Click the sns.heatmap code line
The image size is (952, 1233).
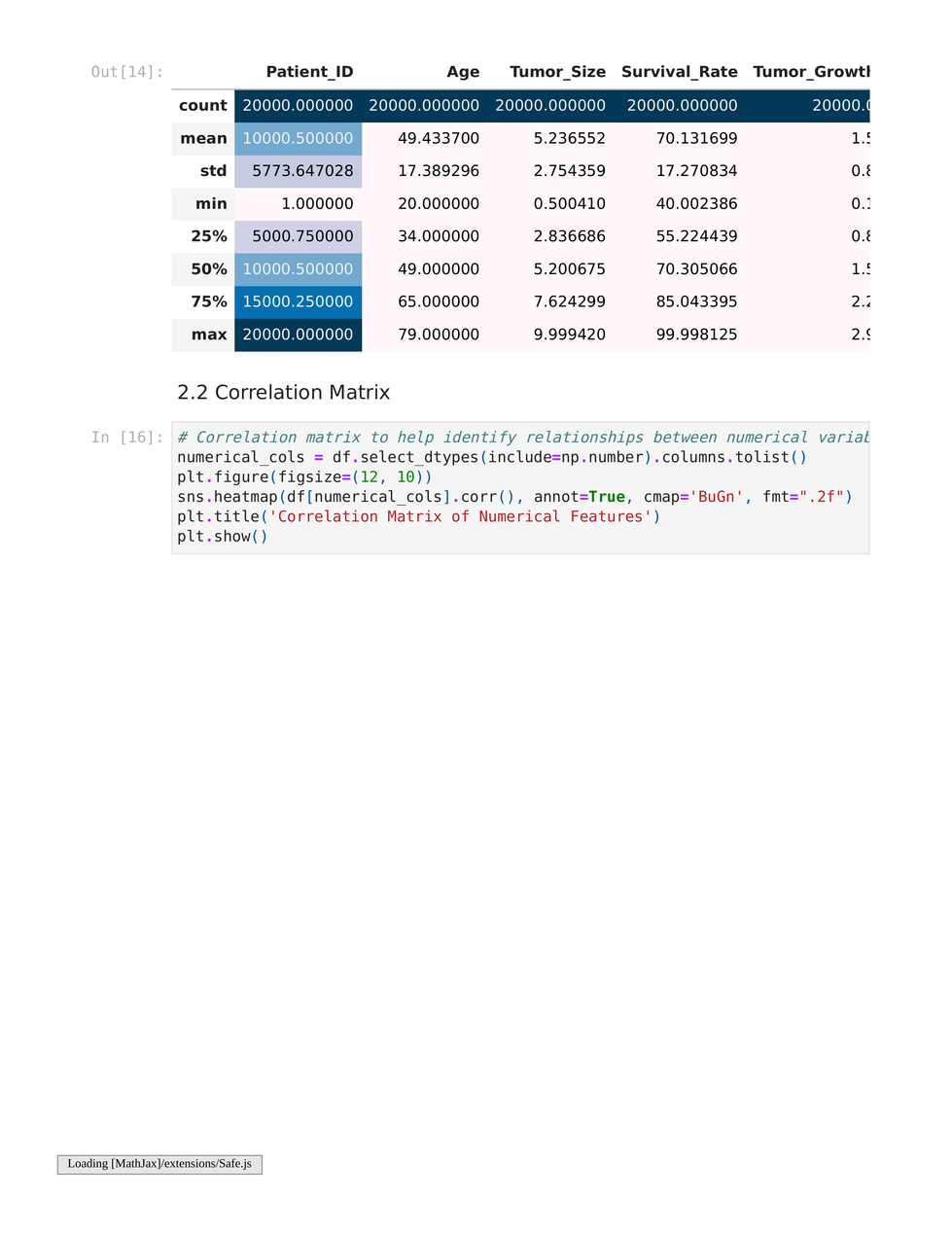pos(514,497)
